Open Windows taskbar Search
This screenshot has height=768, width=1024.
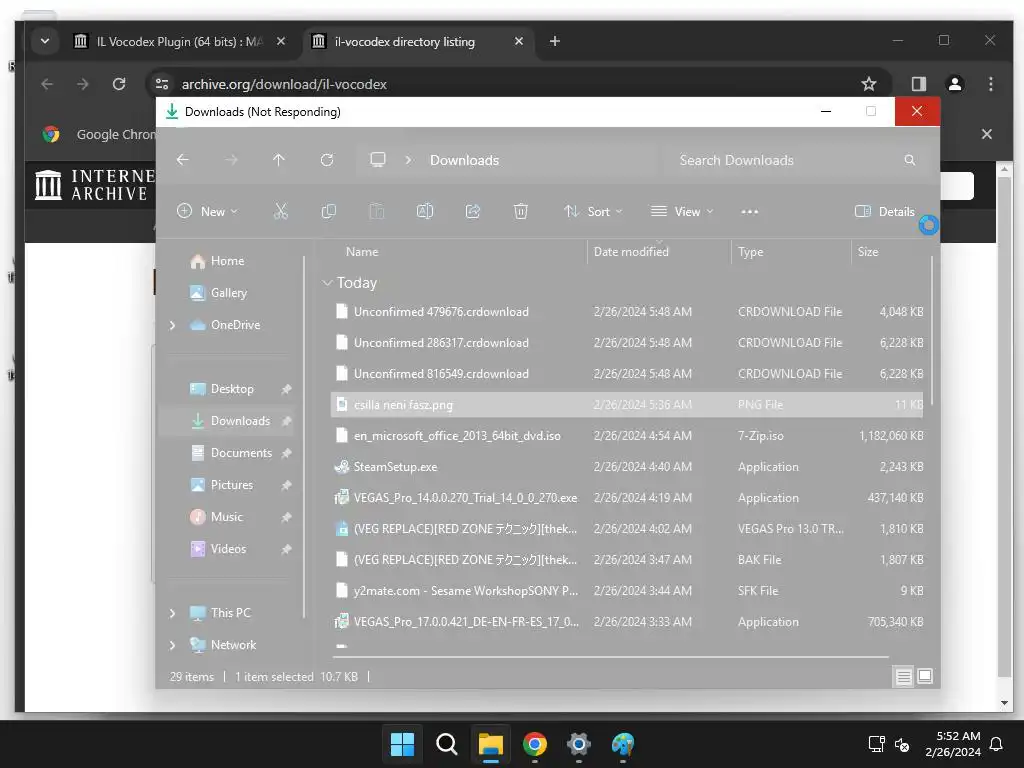point(447,744)
